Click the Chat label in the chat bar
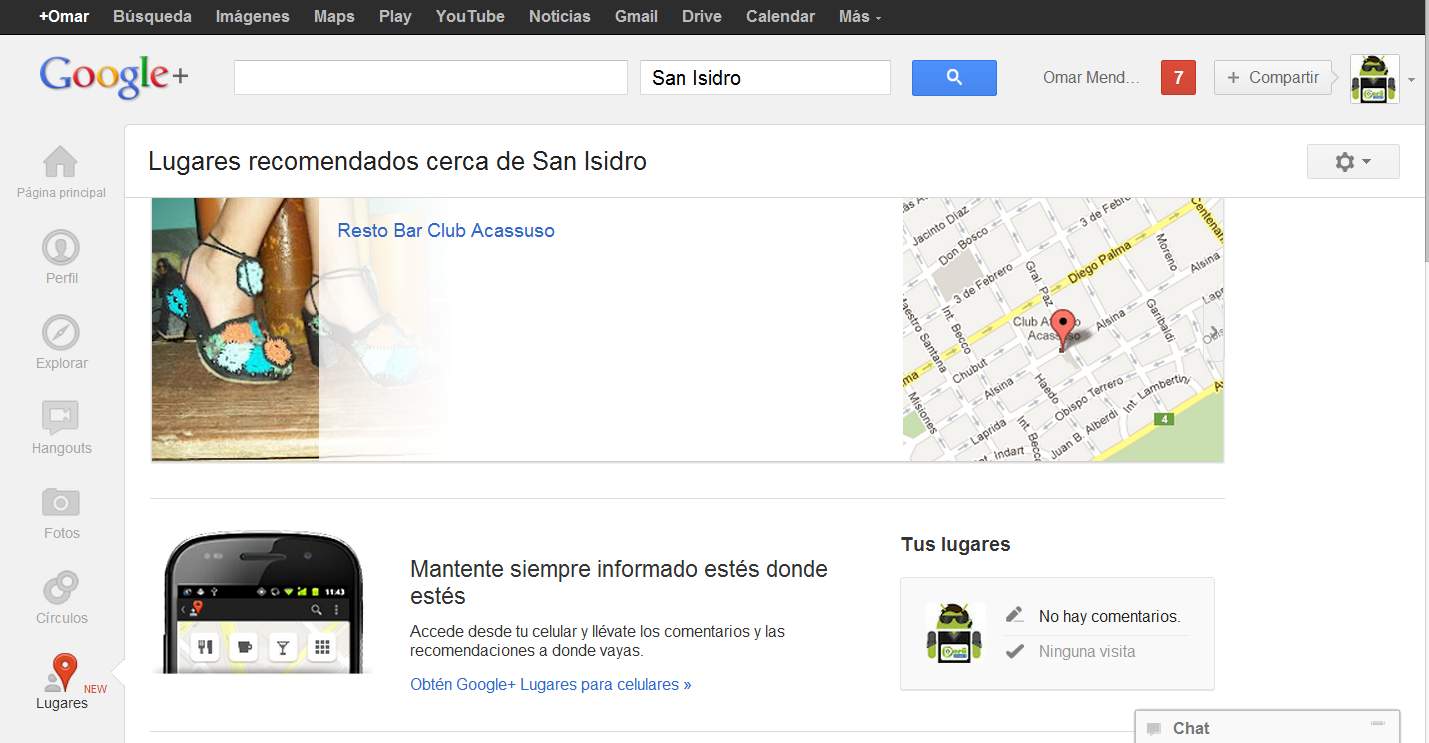 (1191, 728)
